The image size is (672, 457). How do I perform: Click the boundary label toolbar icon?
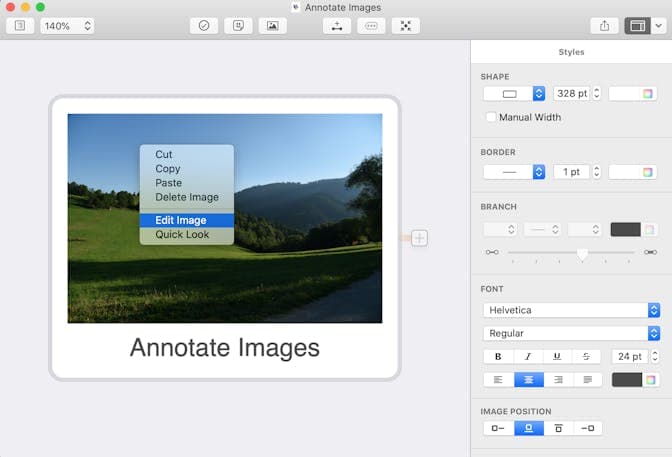pyautogui.click(x=371, y=26)
